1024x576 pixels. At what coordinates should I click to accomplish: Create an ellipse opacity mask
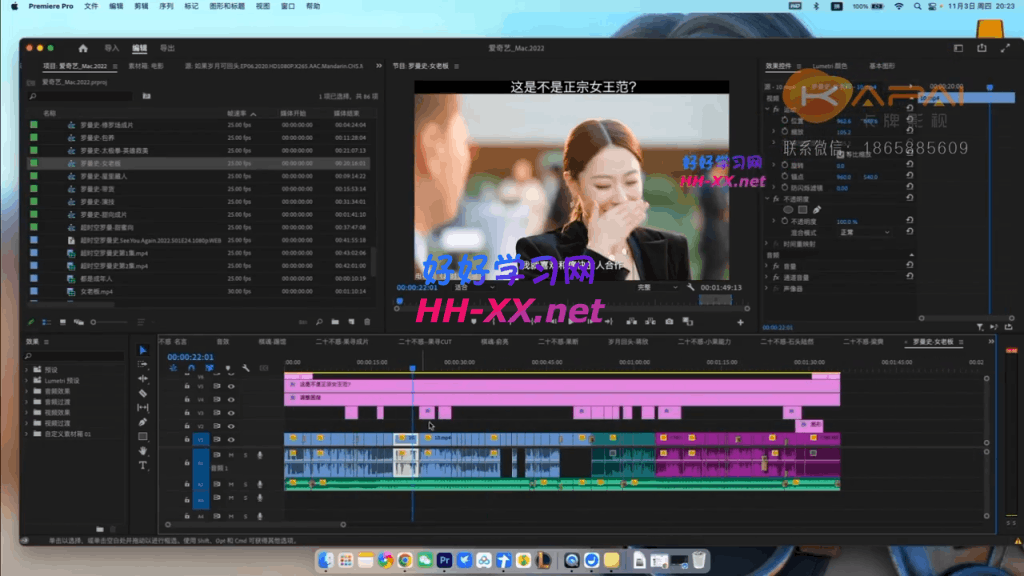coord(788,210)
